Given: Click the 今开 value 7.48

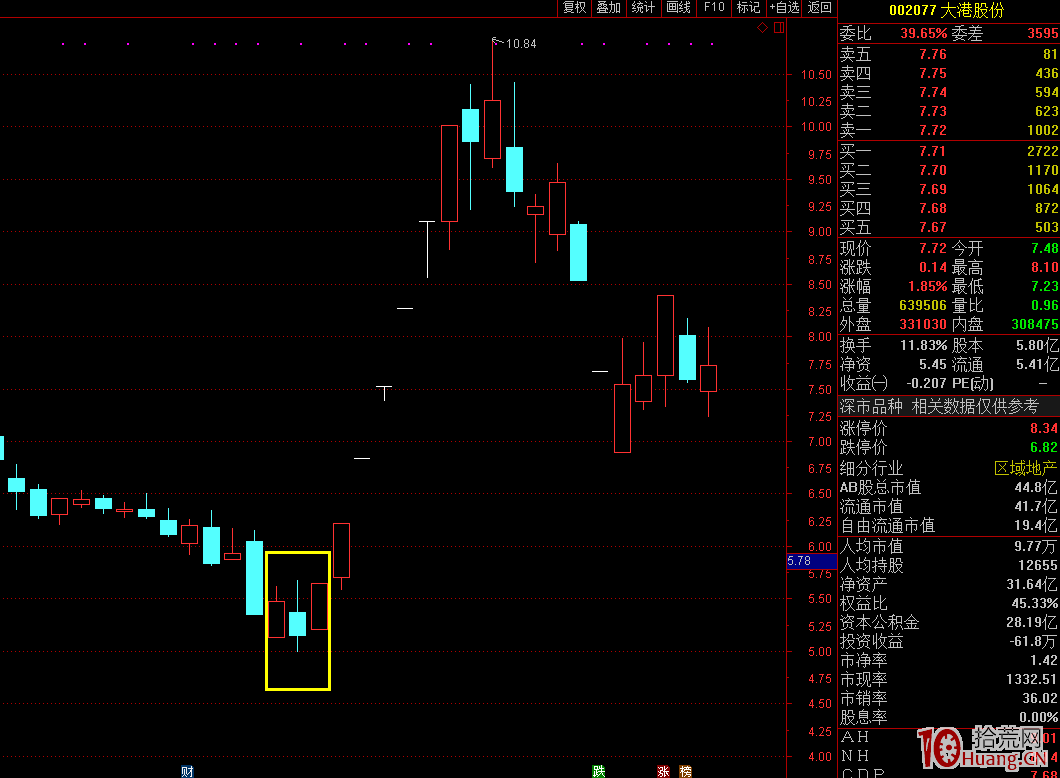Looking at the screenshot, I should click(1044, 248).
